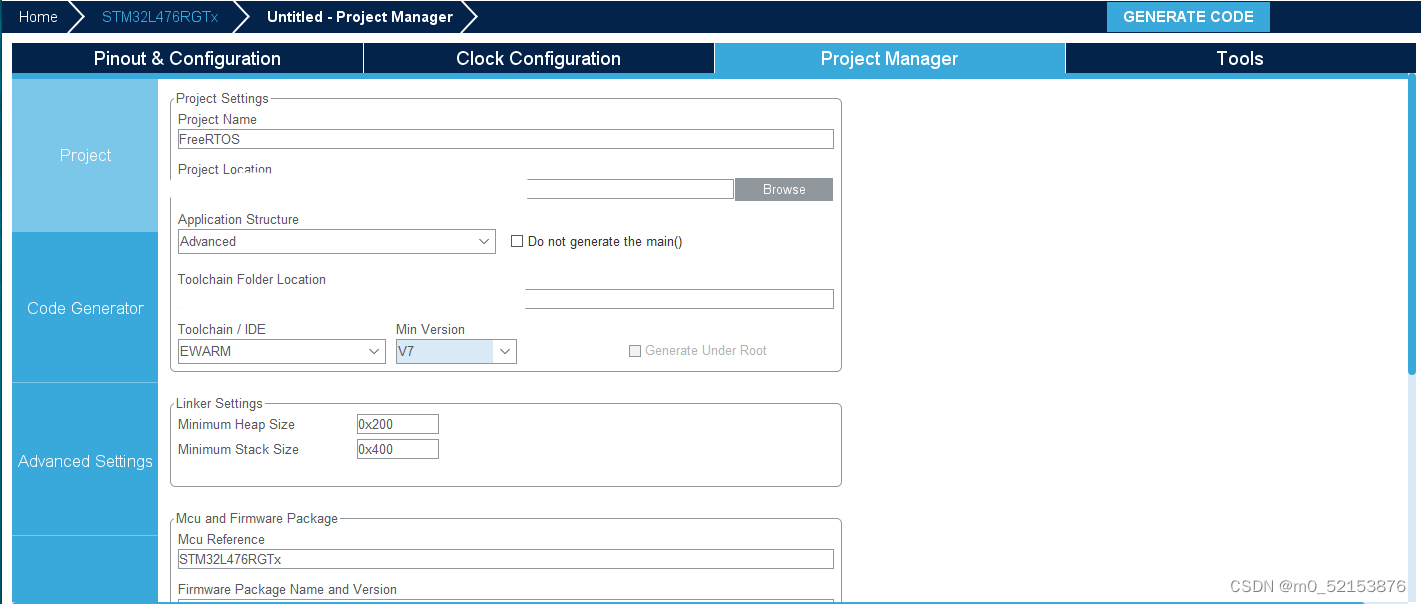Go to Home breadcrumb
Viewport: 1421px width, 604px height.
(38, 17)
